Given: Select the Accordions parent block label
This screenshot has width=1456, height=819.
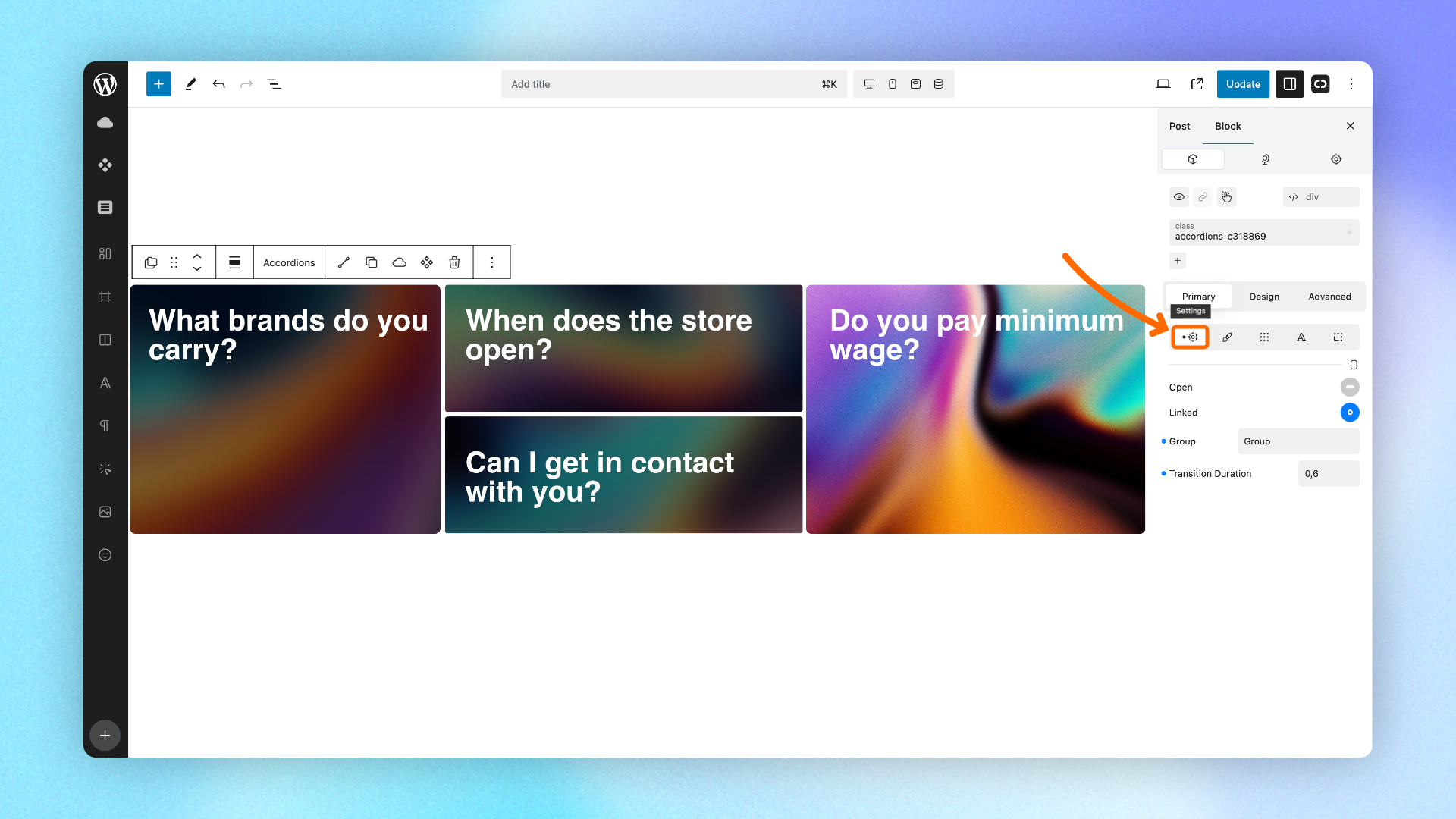Looking at the screenshot, I should 289,262.
